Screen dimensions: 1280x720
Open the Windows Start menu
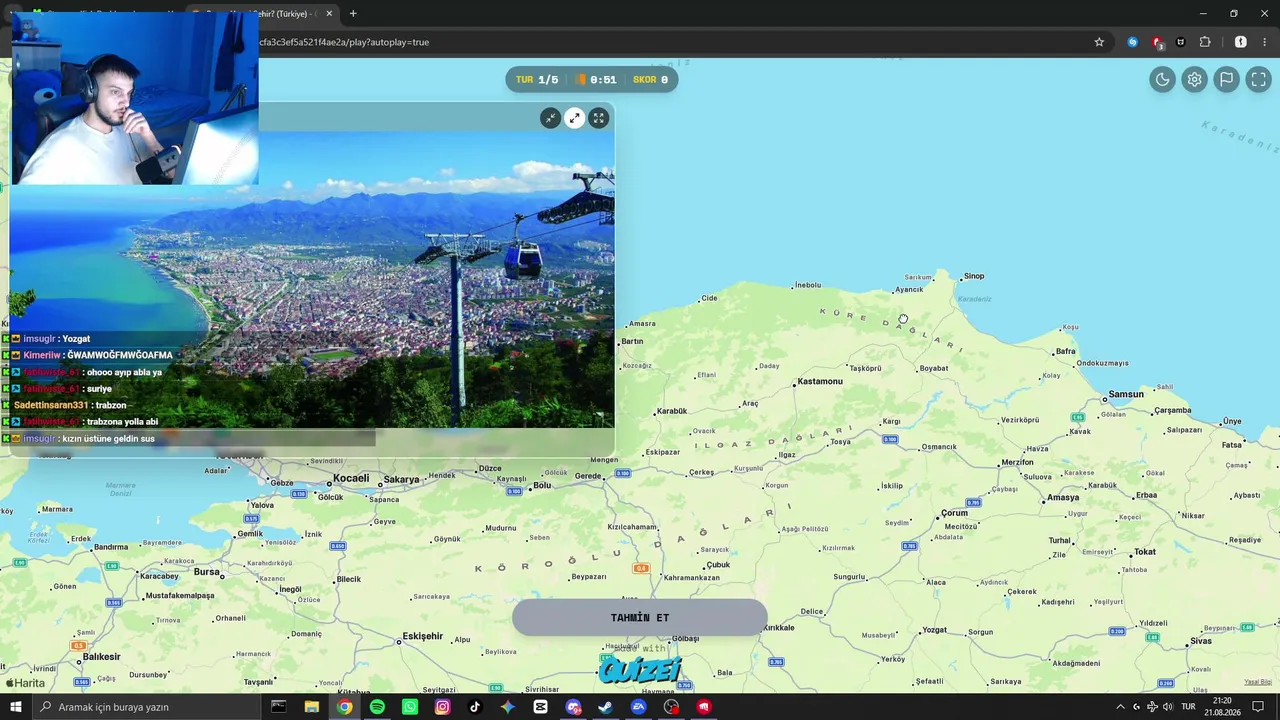pyautogui.click(x=15, y=707)
